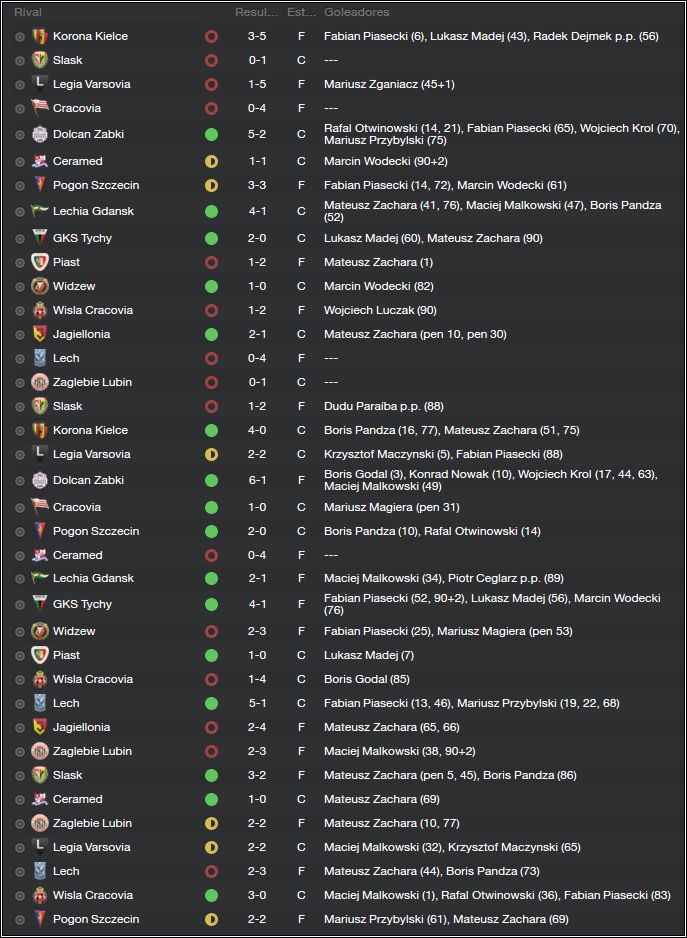Click gray info circle beside Ceramed 1-1 row
This screenshot has width=687, height=938.
[x=20, y=162]
